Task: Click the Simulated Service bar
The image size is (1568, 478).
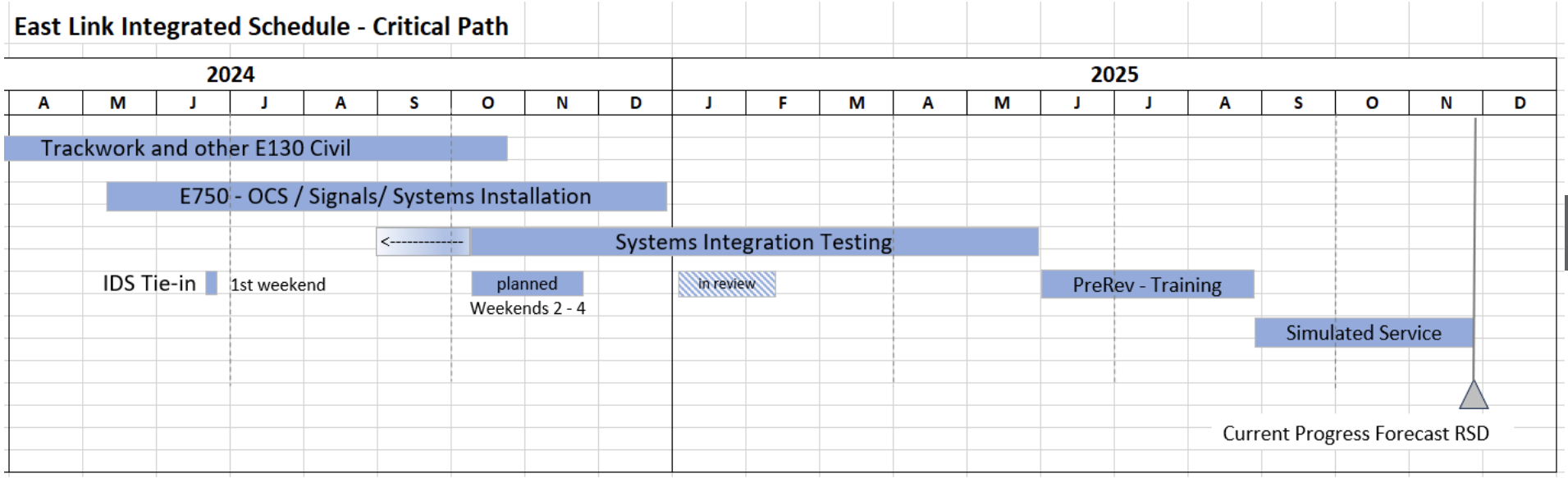Action: (x=1363, y=333)
